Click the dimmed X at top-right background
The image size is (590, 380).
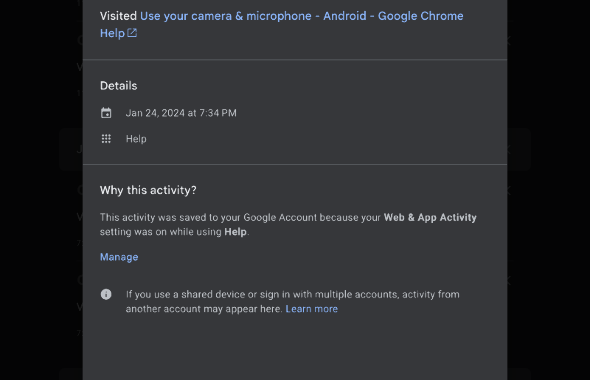click(509, 40)
